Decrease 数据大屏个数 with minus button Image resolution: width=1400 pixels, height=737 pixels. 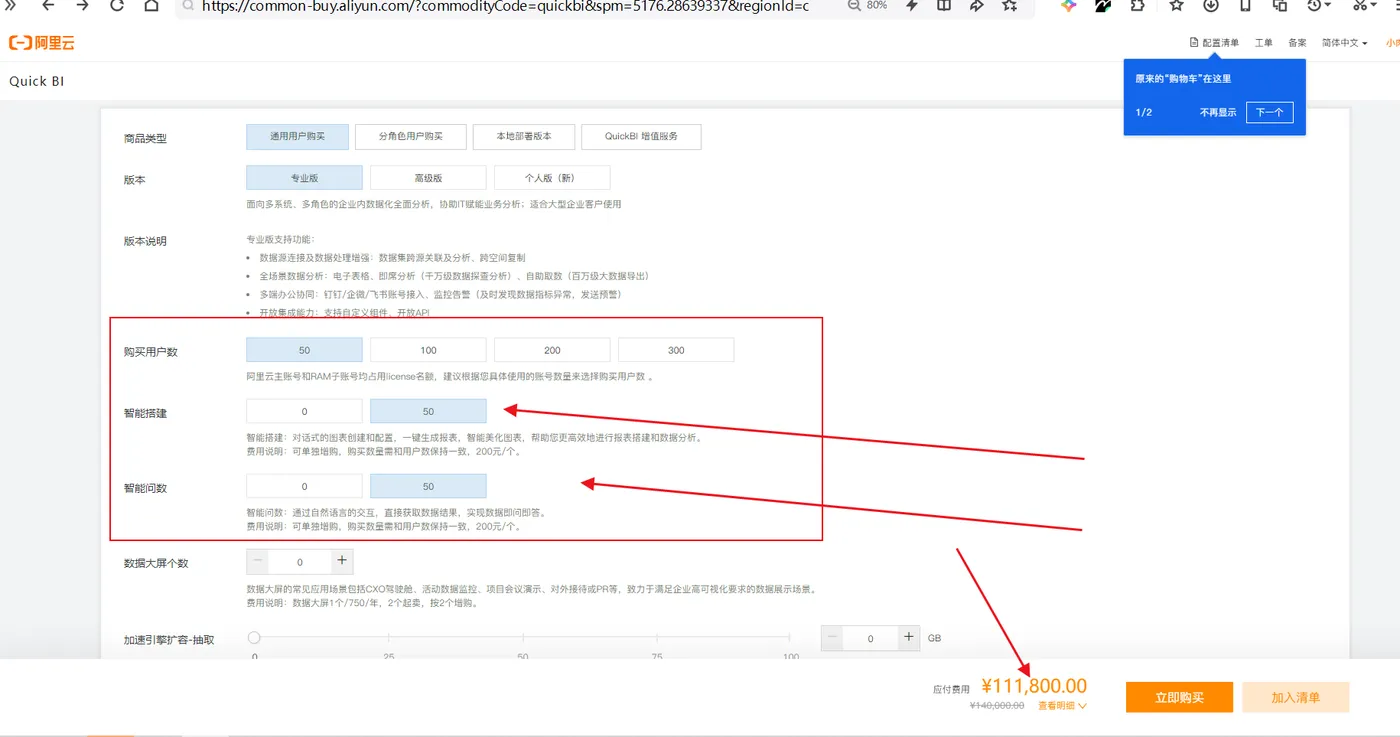coord(258,562)
